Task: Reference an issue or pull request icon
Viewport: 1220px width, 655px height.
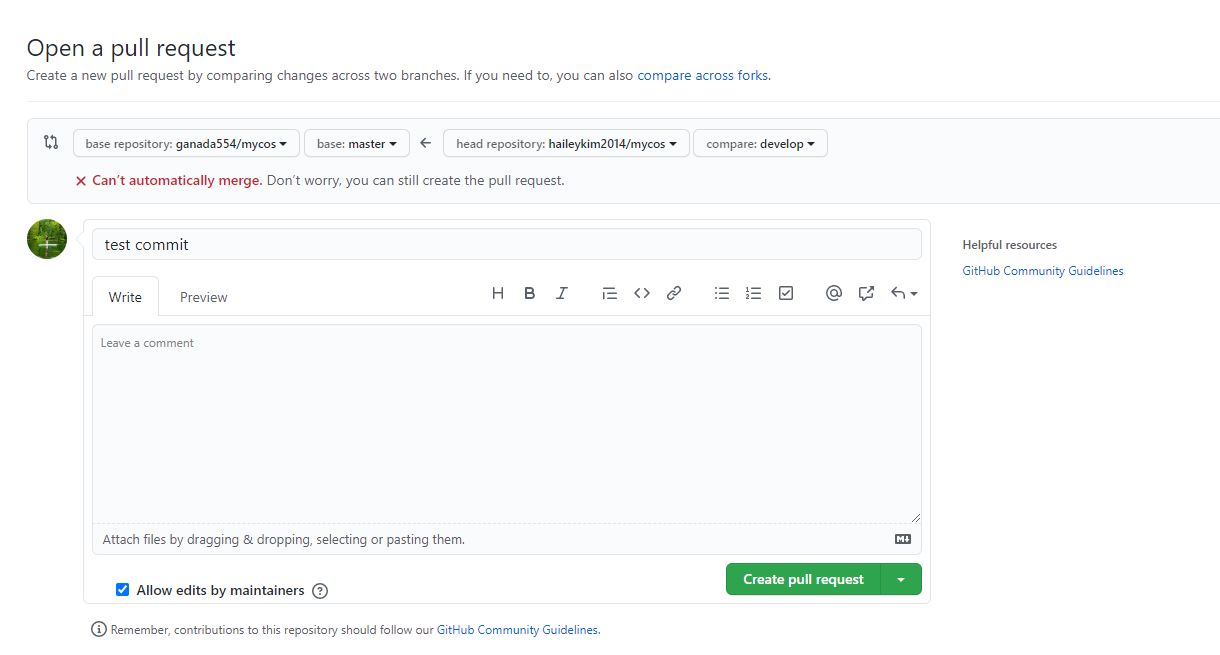Action: [866, 293]
